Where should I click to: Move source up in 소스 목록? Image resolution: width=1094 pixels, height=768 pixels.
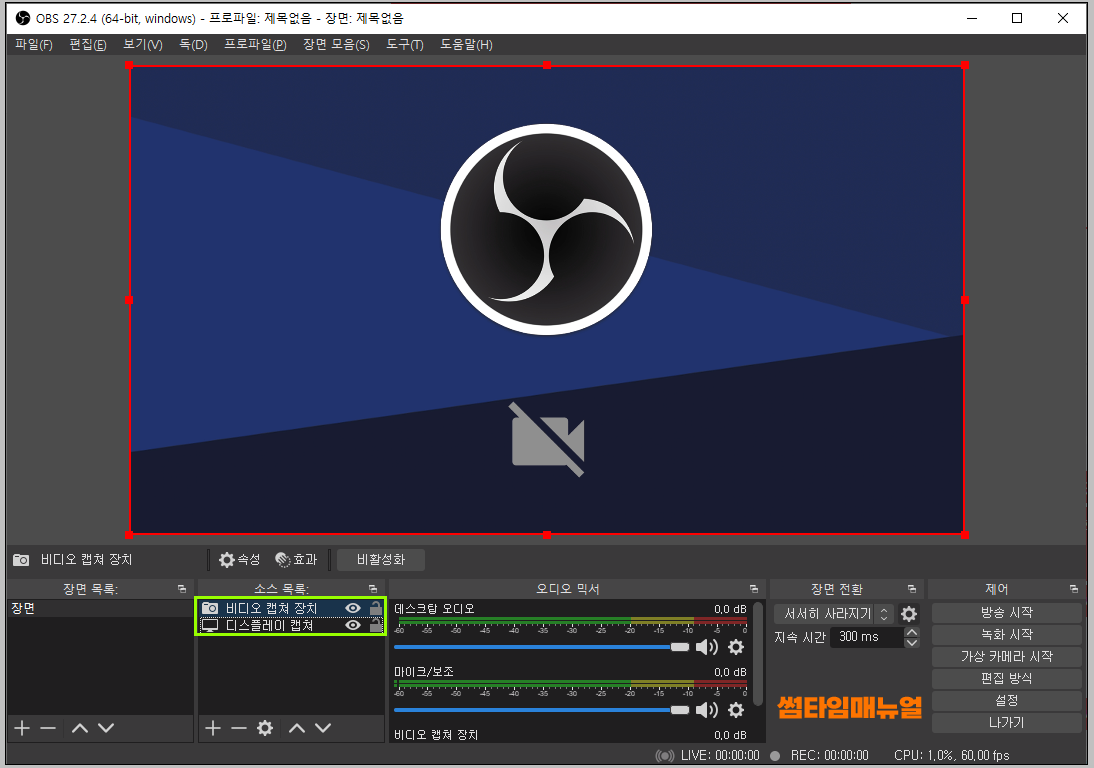297,728
